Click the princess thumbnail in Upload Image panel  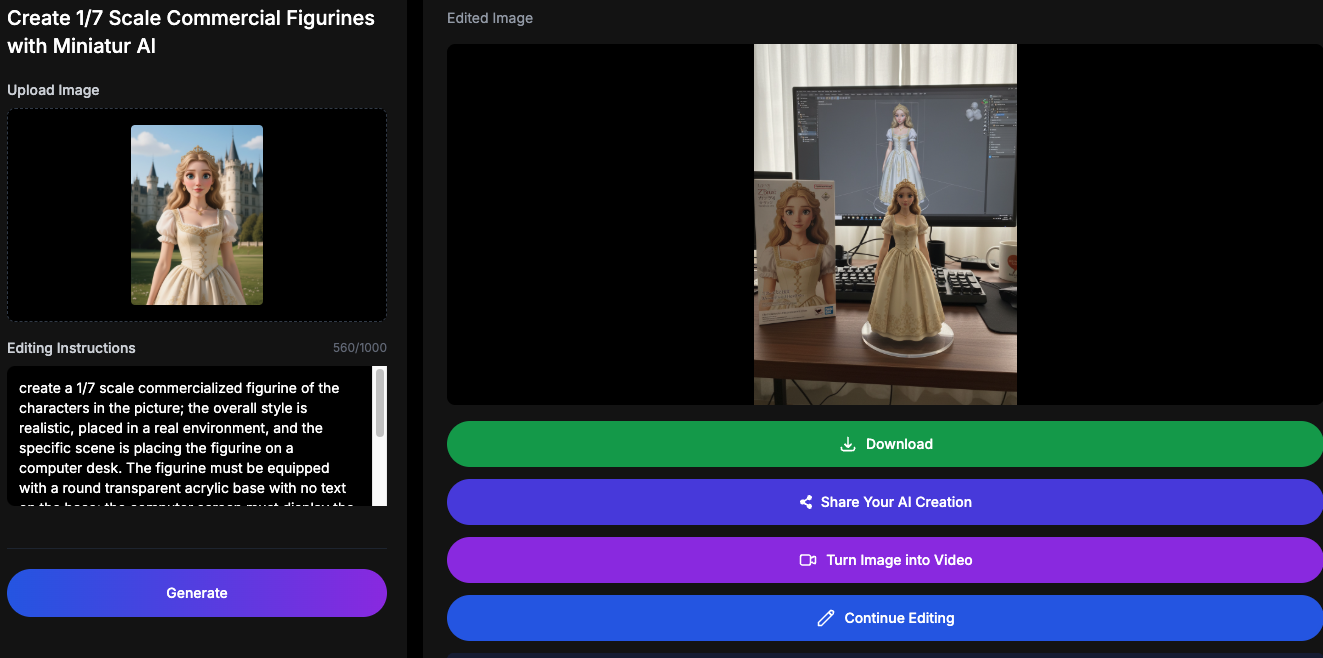coord(196,214)
